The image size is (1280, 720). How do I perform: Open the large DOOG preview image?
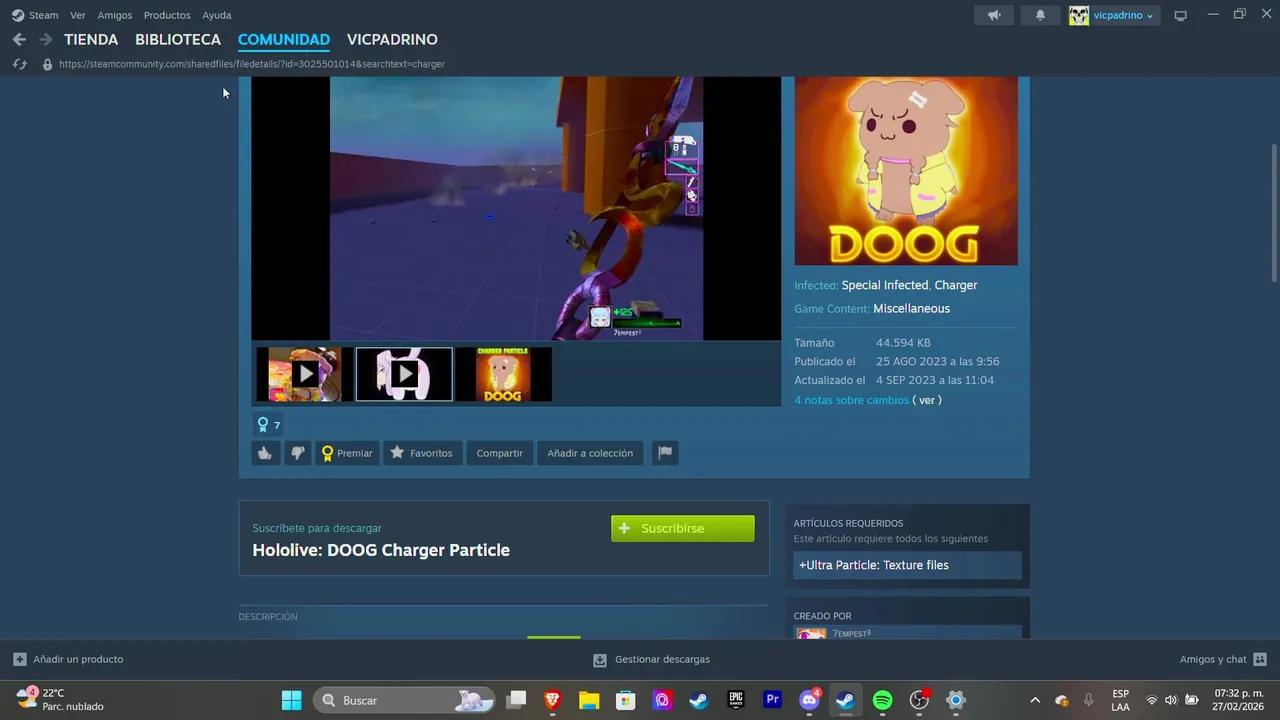(x=906, y=171)
